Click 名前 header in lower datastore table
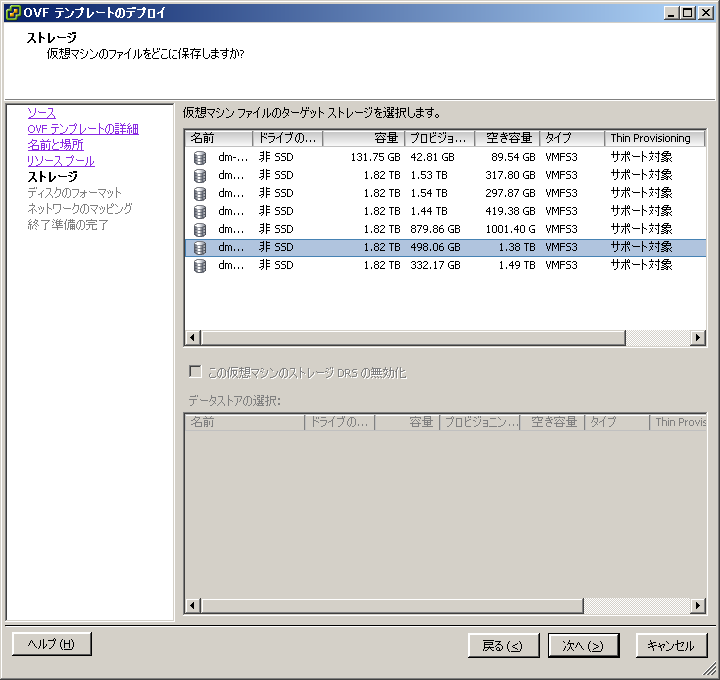 tap(245, 422)
